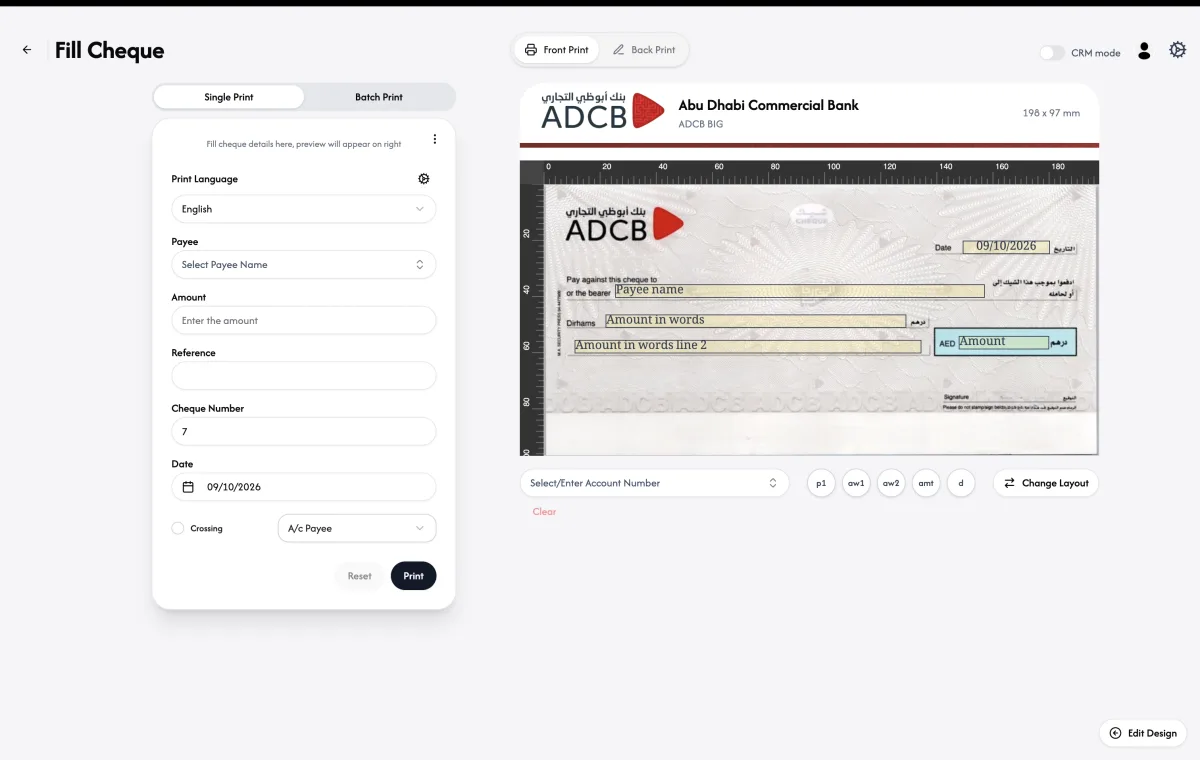Toggle CRM mode switch
The image size is (1200, 760).
(x=1051, y=52)
